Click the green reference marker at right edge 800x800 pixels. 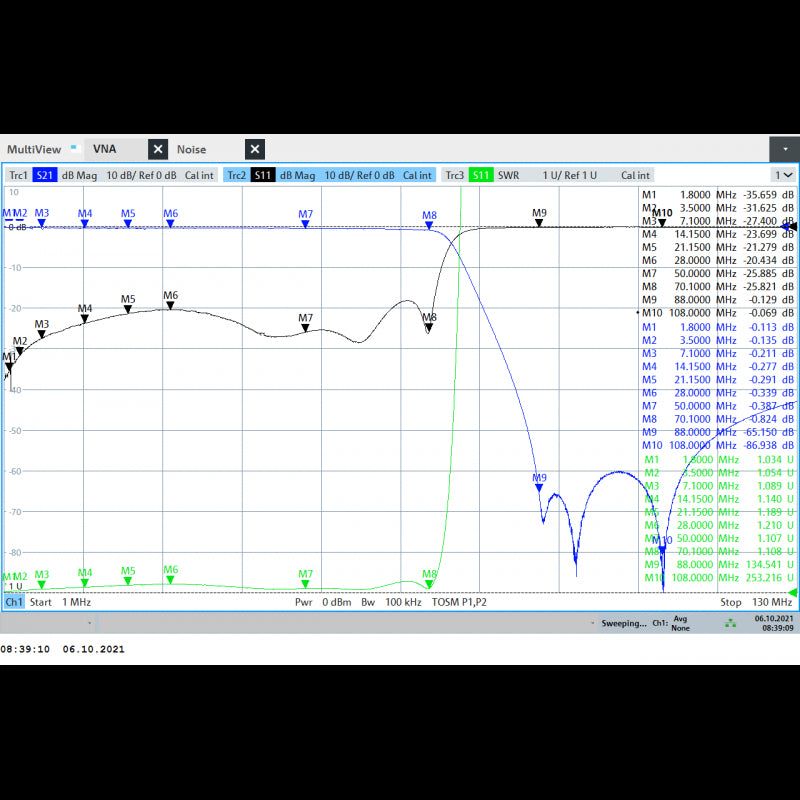(x=793, y=593)
